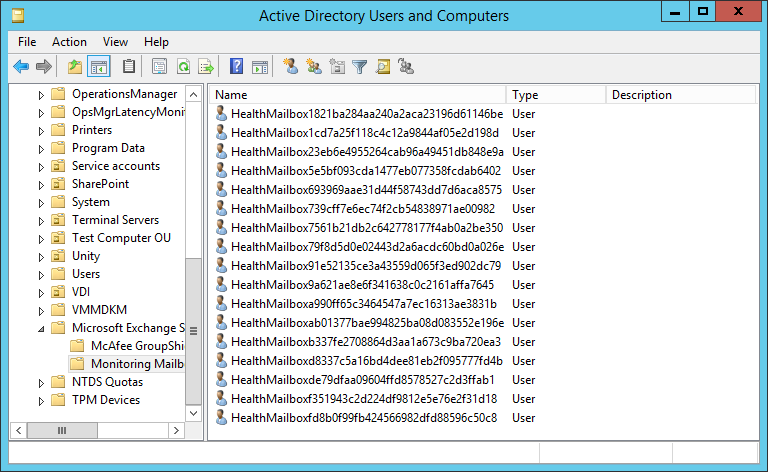Click the tree pane vertical scrollbar thumb
Screen dimensions: 768x472
click(x=194, y=331)
